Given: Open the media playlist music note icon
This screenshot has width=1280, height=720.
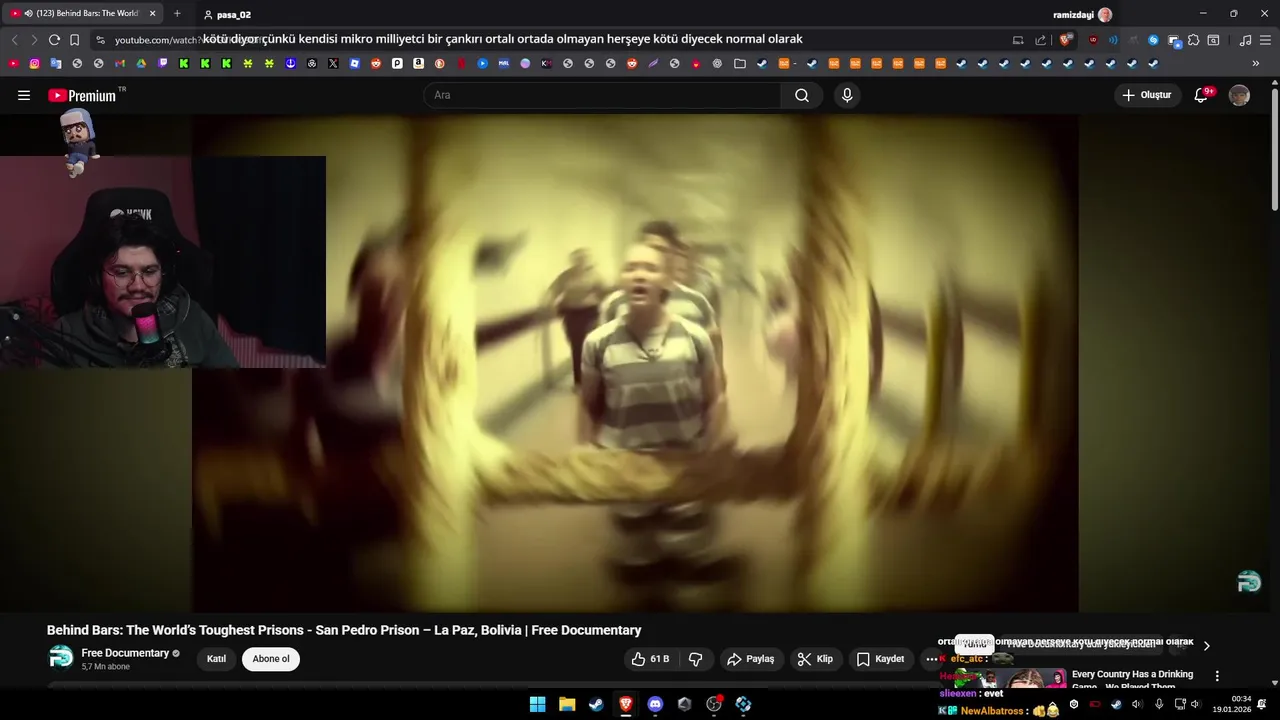Looking at the screenshot, I should point(1245,40).
